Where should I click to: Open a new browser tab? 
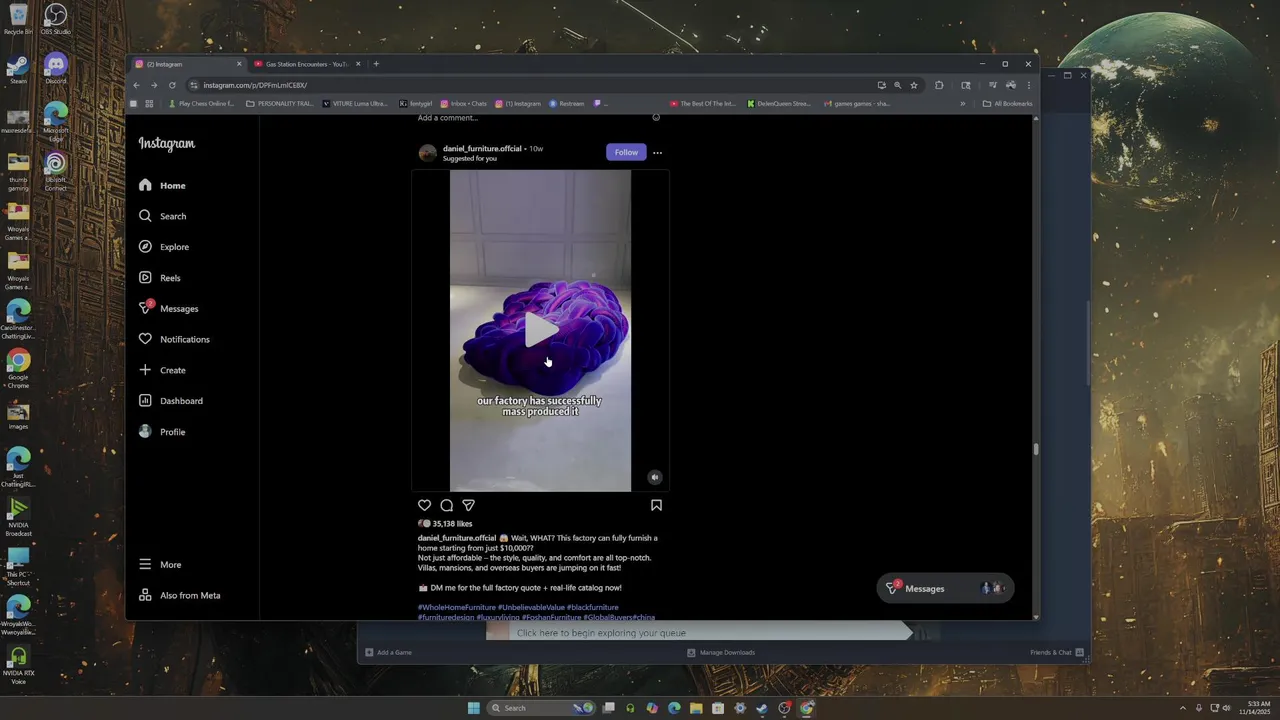(x=376, y=64)
